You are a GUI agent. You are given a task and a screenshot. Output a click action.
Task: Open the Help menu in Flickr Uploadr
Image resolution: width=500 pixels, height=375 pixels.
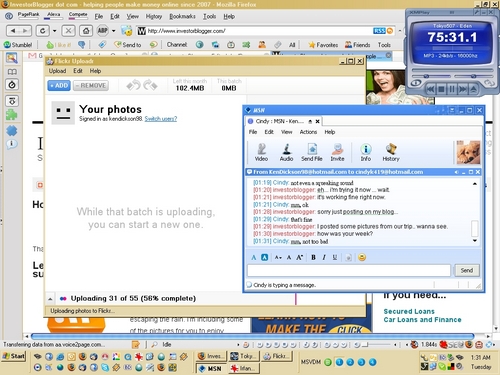click(x=95, y=71)
